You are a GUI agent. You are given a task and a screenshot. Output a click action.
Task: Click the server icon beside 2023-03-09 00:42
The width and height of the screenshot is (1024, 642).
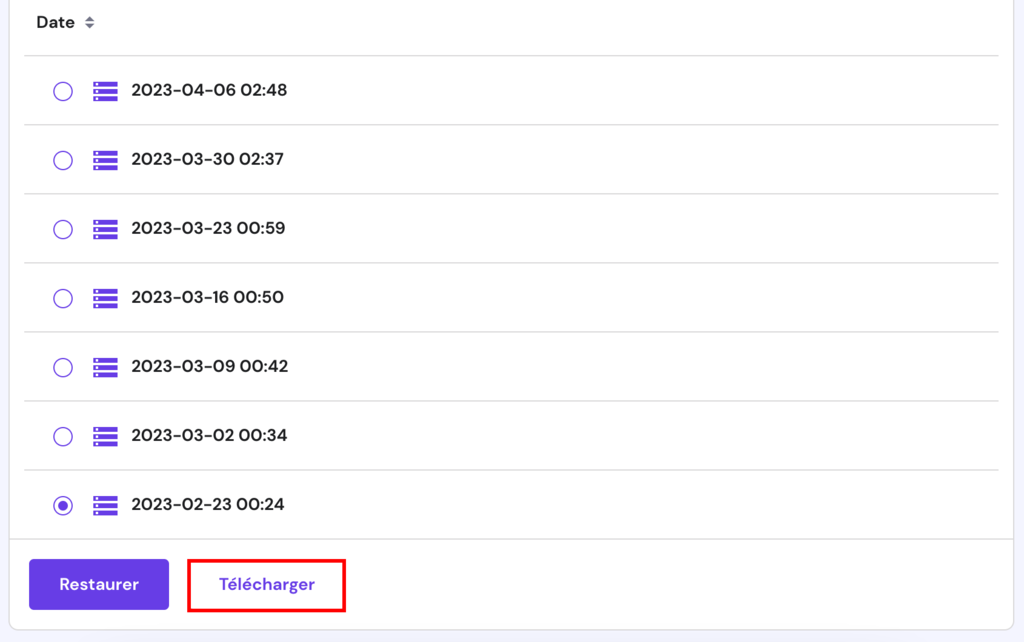click(x=105, y=367)
